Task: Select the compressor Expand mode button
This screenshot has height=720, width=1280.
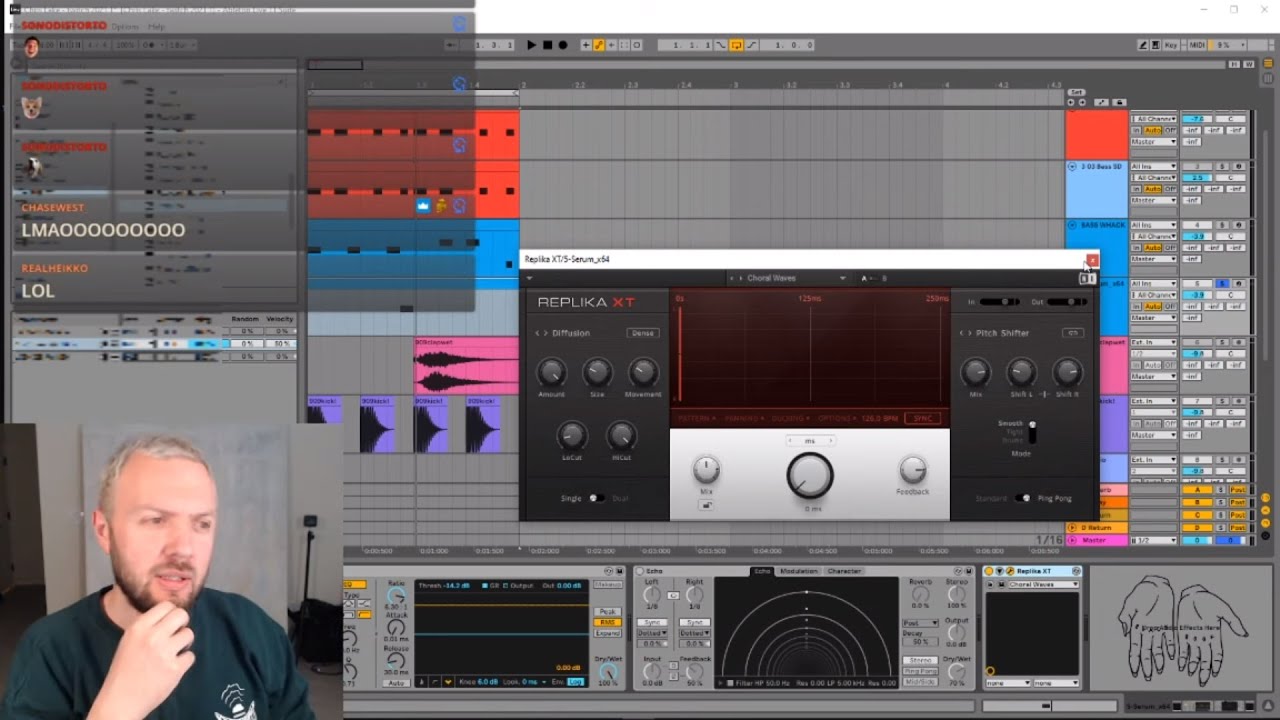Action: pos(607,633)
